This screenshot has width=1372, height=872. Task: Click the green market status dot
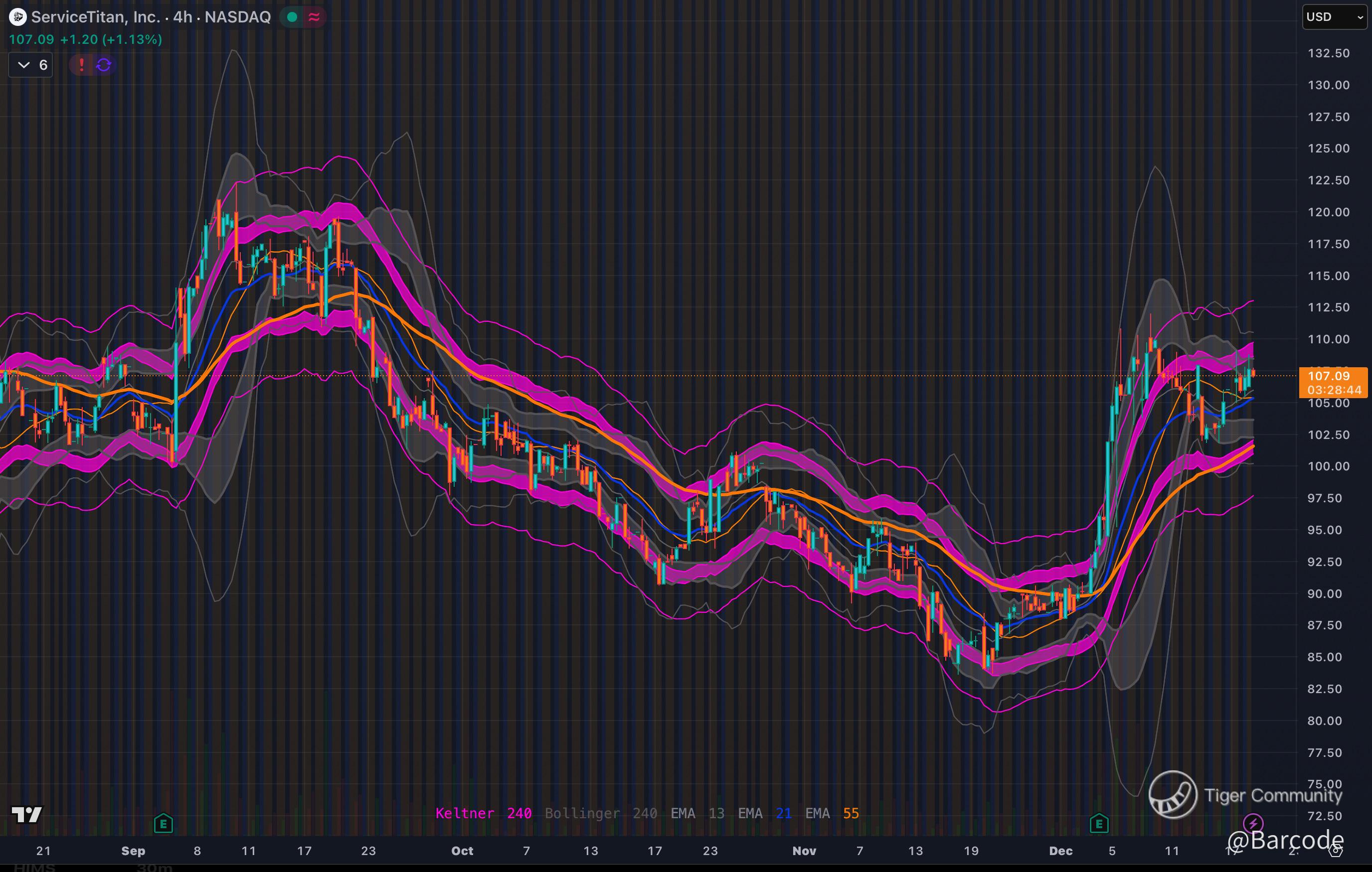pos(292,17)
